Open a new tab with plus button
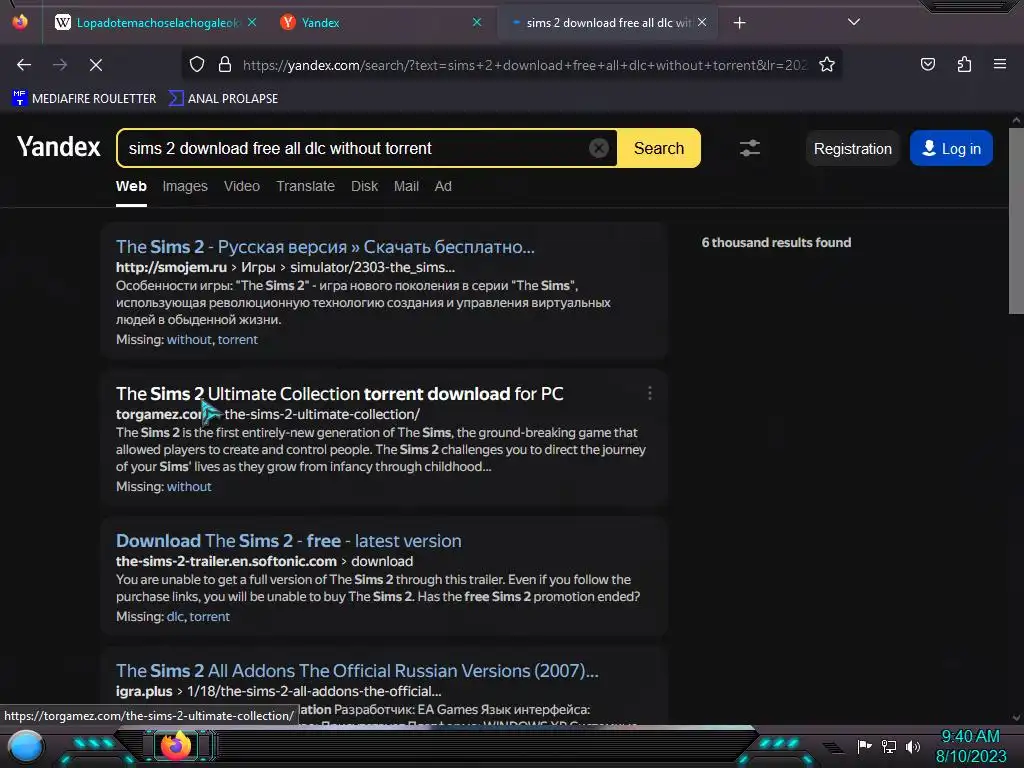Image resolution: width=1024 pixels, height=768 pixels. [739, 23]
